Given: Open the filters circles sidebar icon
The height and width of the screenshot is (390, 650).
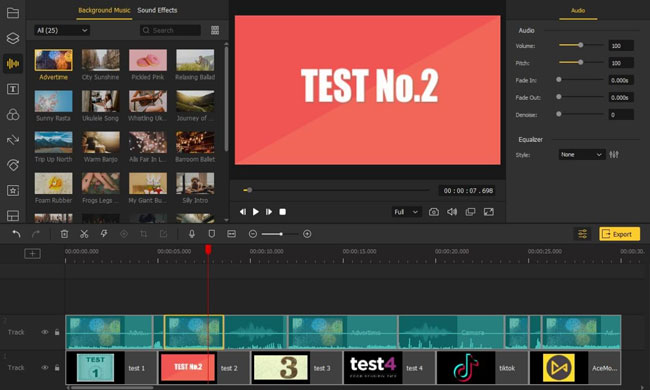Looking at the screenshot, I should click(13, 114).
